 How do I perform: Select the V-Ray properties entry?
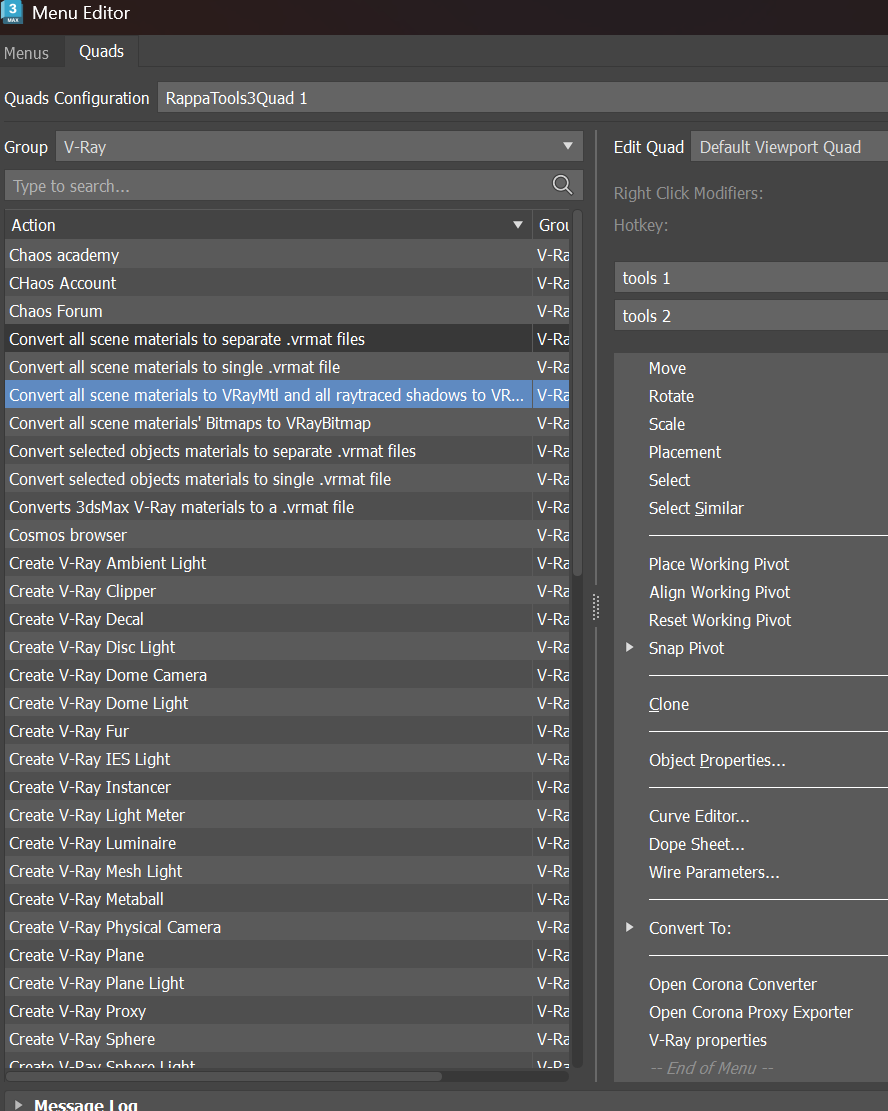tap(707, 1040)
